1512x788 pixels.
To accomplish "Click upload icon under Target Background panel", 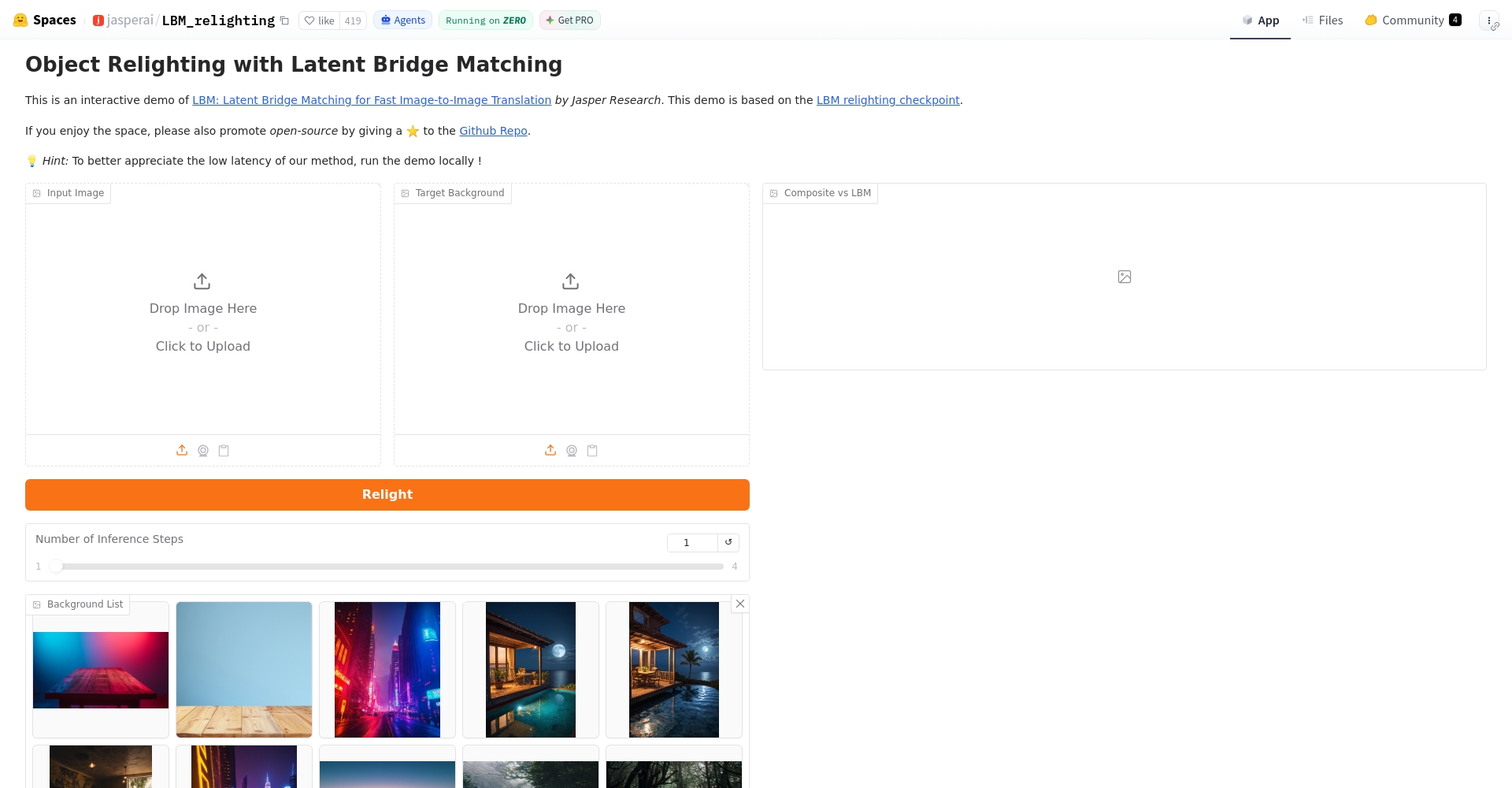I will [550, 450].
